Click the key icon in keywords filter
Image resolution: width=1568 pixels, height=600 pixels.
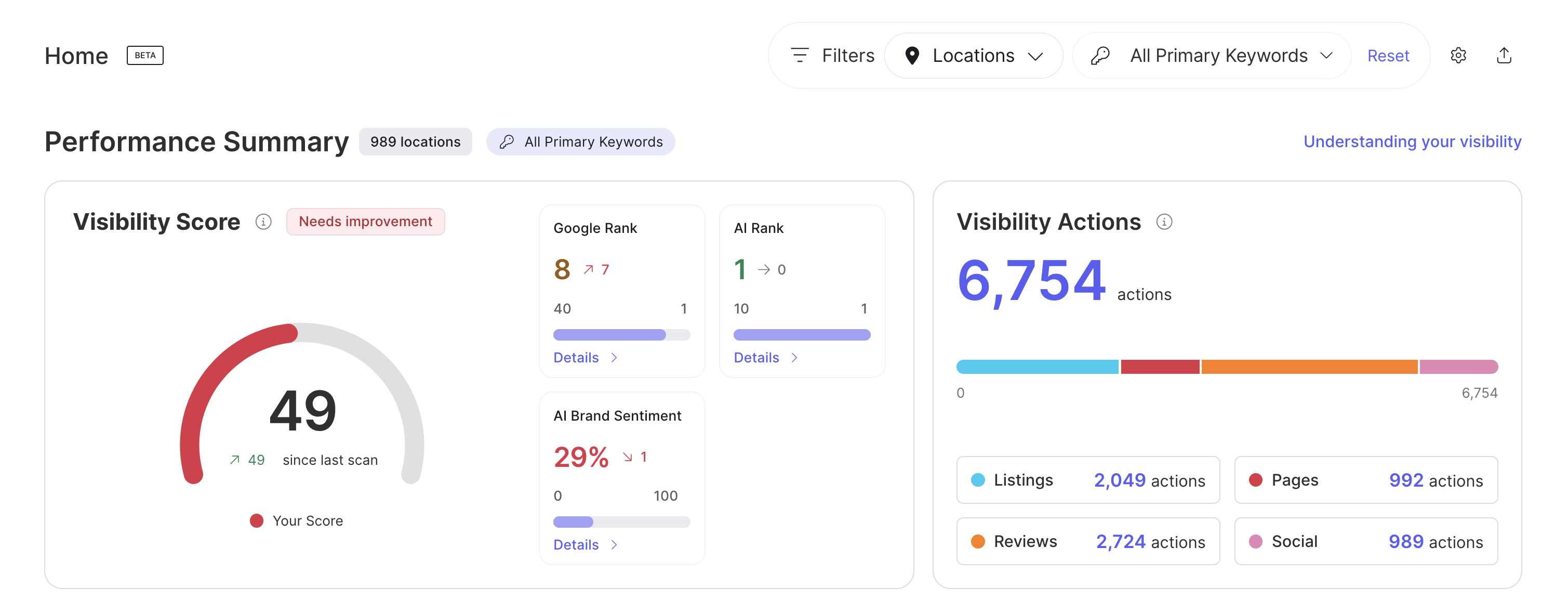1100,56
